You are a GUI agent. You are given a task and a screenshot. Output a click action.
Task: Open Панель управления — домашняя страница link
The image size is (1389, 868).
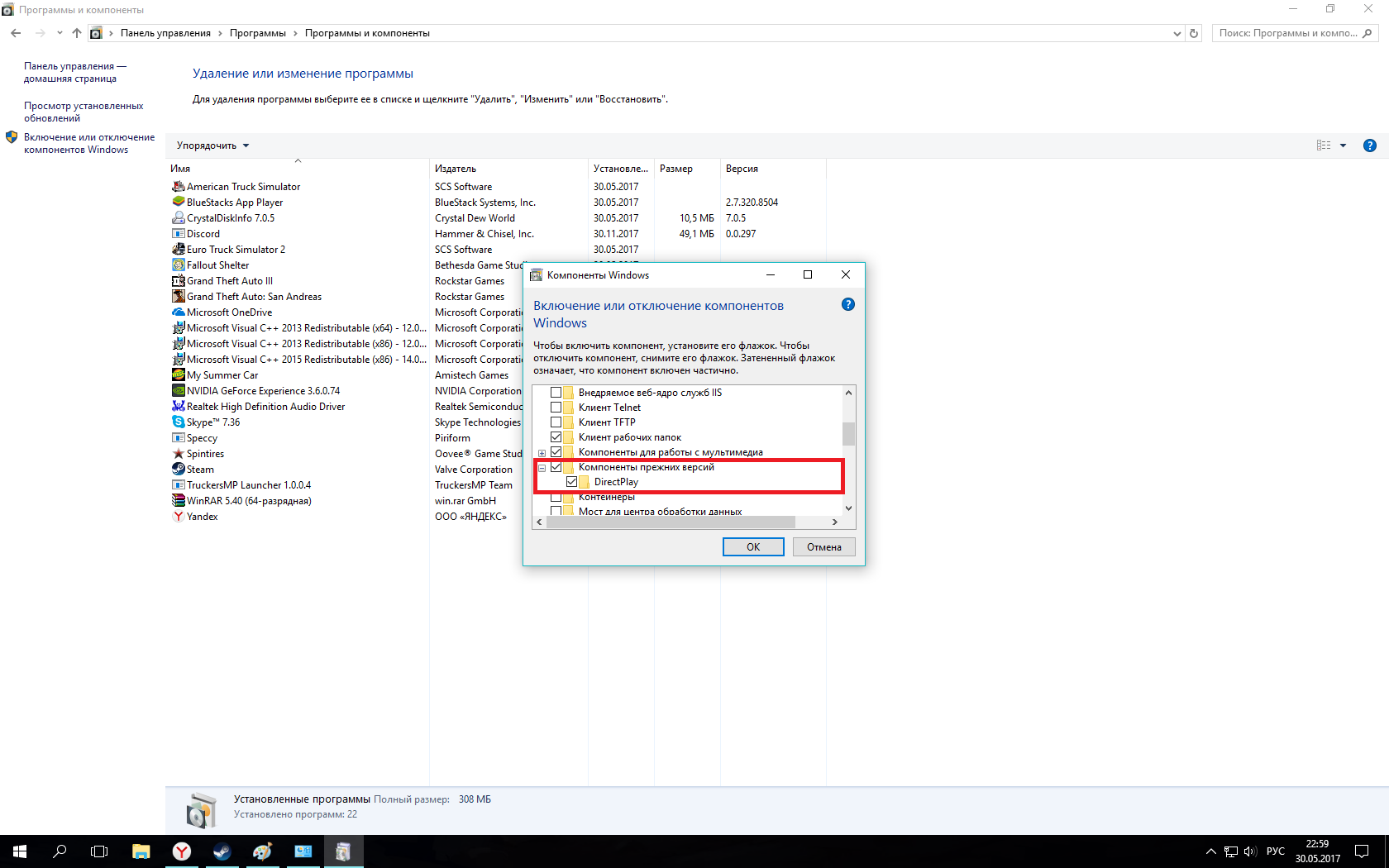click(75, 73)
